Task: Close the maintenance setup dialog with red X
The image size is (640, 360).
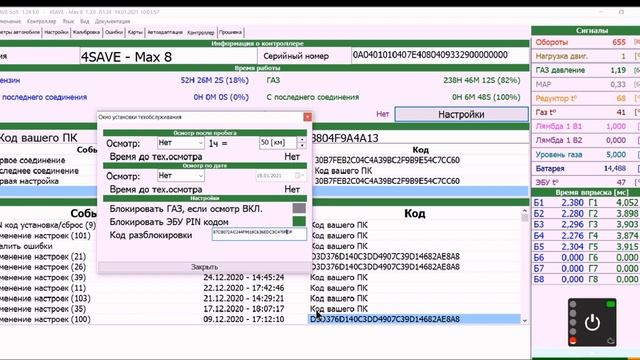Action: (x=307, y=117)
